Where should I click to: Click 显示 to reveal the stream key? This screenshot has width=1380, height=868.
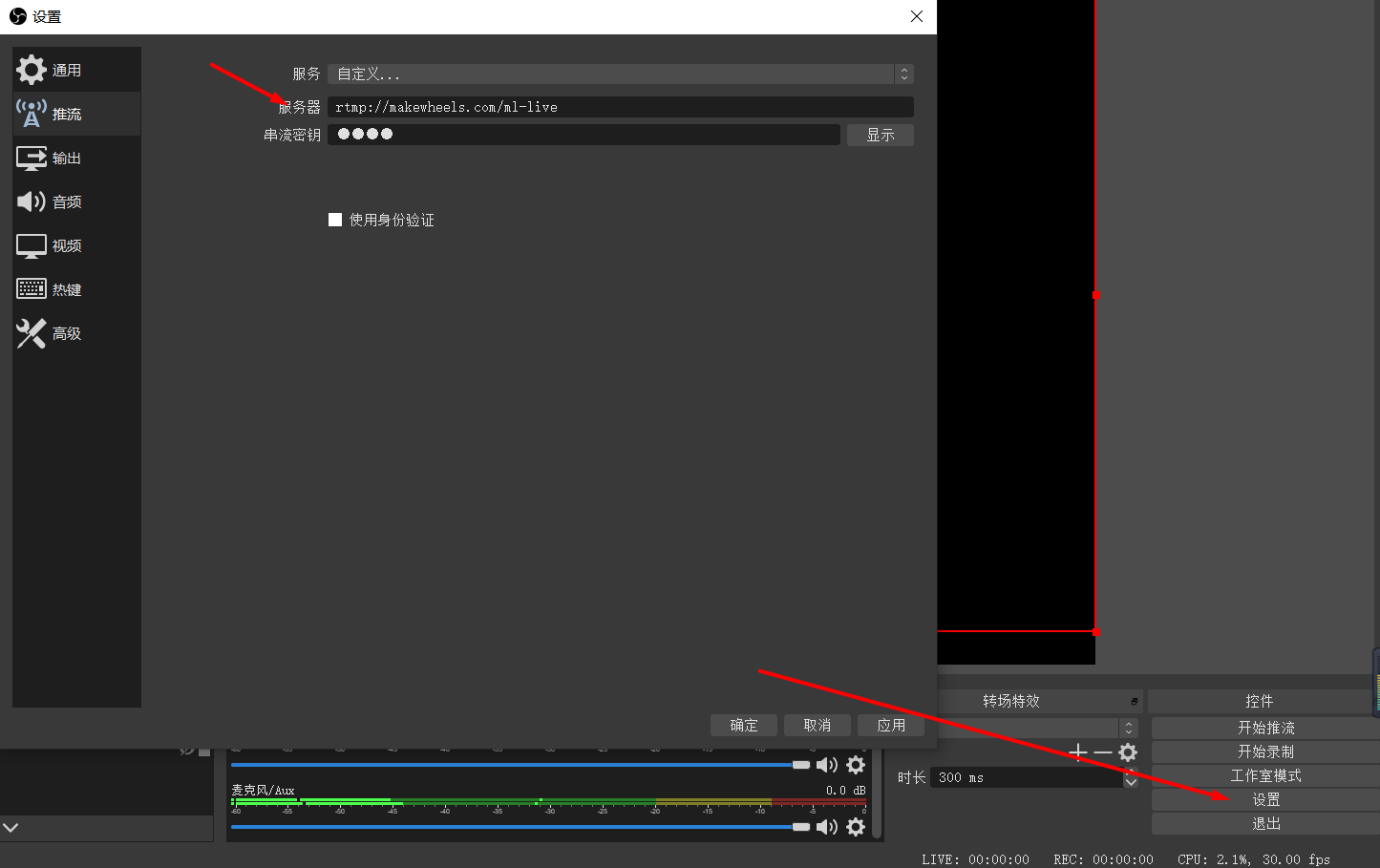[x=881, y=135]
